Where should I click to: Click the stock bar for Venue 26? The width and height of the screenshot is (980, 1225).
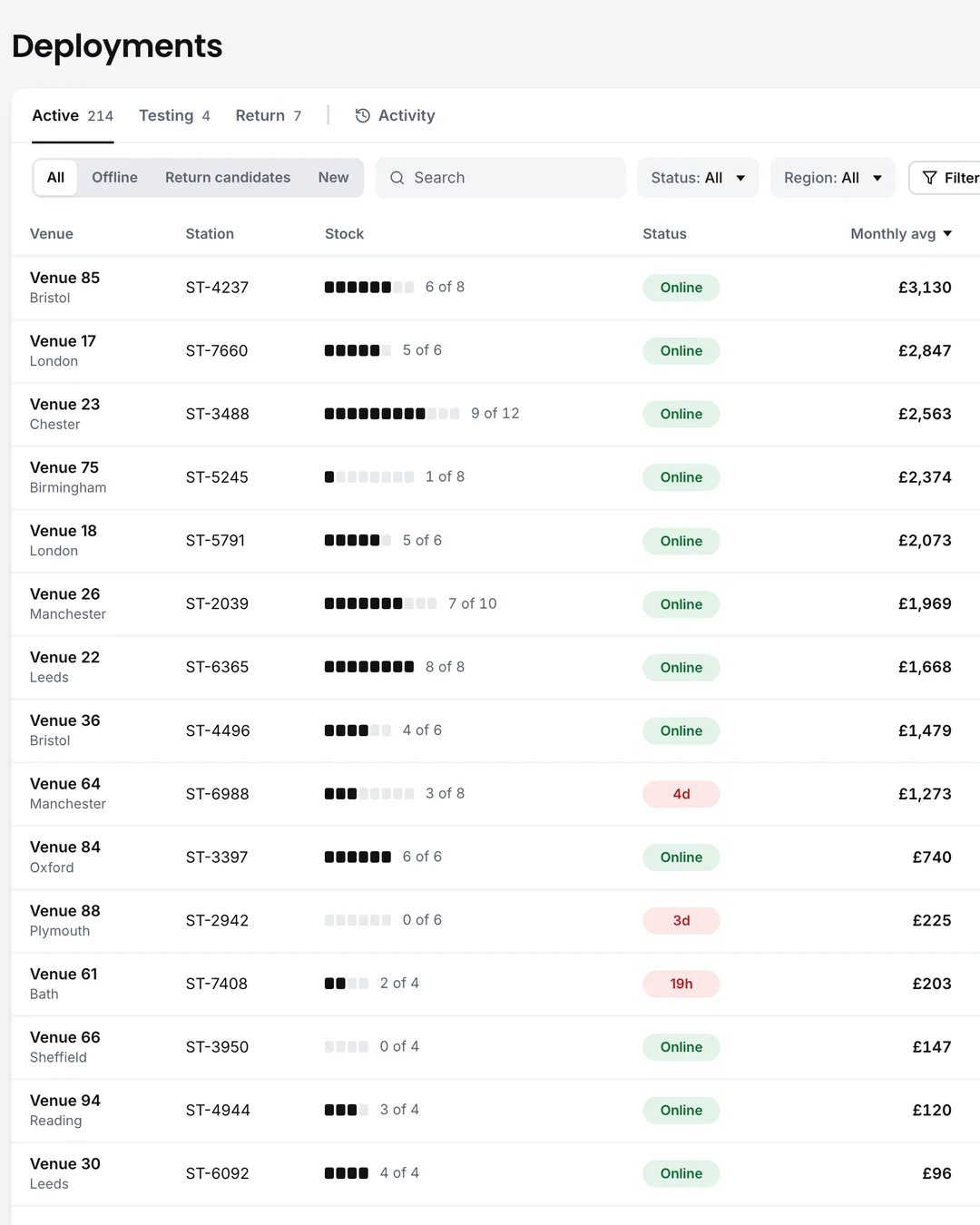[x=381, y=604]
